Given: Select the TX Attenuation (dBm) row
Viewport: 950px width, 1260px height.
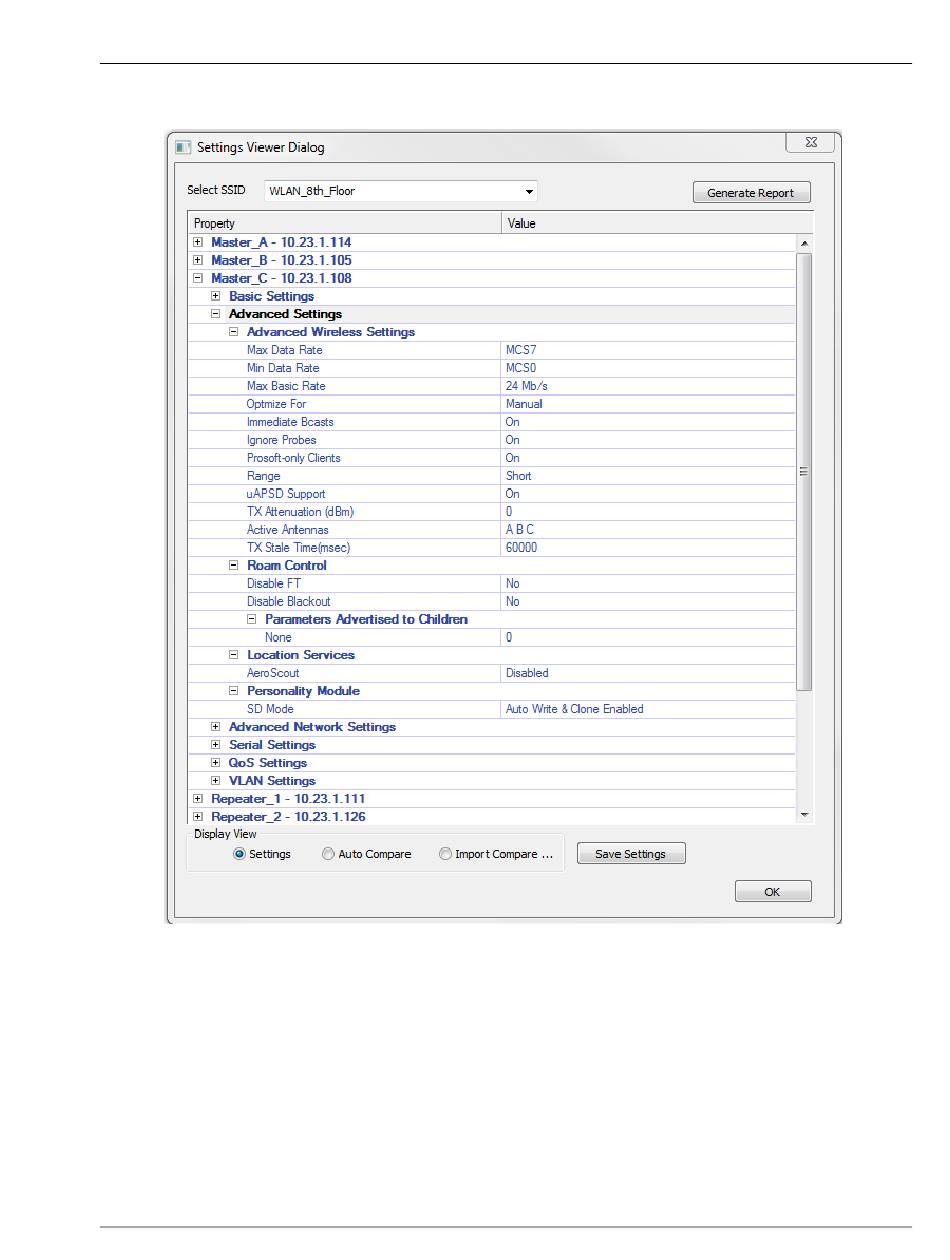Looking at the screenshot, I should click(x=492, y=512).
